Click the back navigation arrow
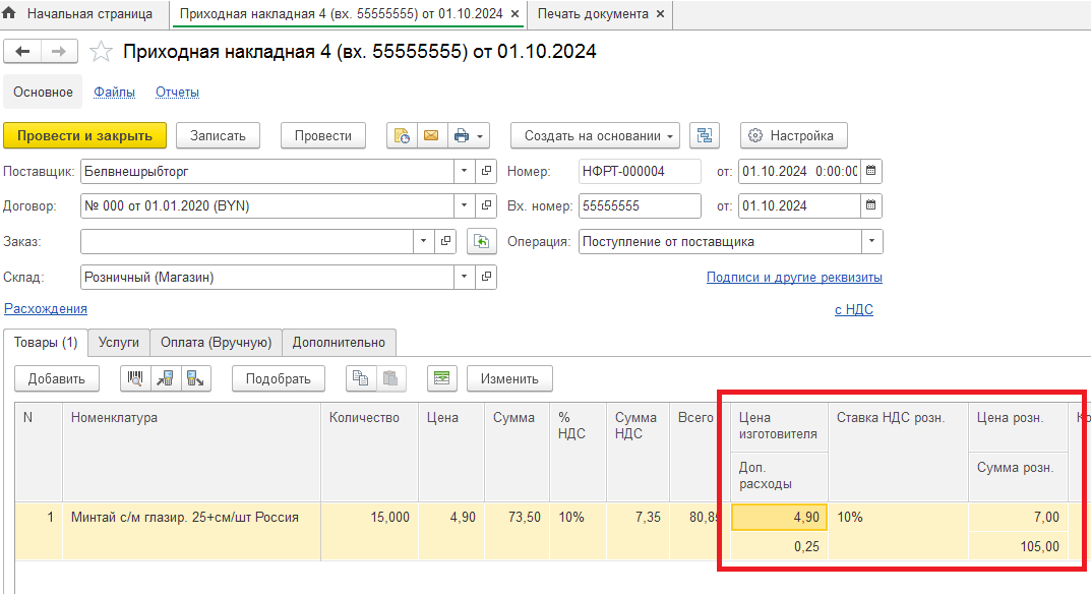This screenshot has height=594, width=1091. (x=24, y=52)
